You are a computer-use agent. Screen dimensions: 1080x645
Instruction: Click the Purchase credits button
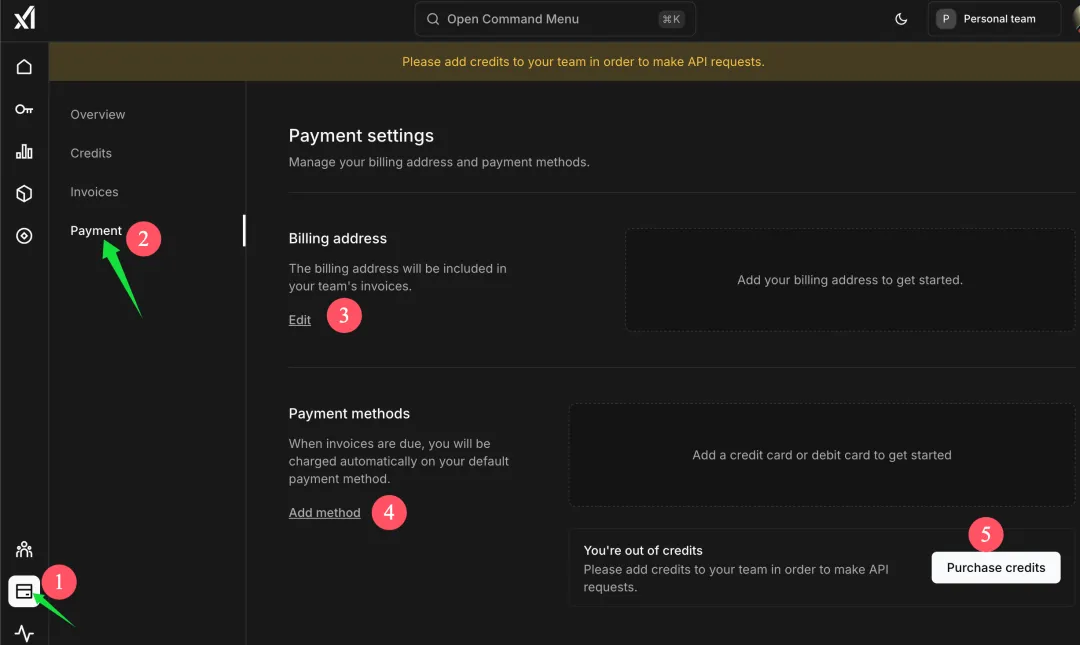(x=996, y=568)
